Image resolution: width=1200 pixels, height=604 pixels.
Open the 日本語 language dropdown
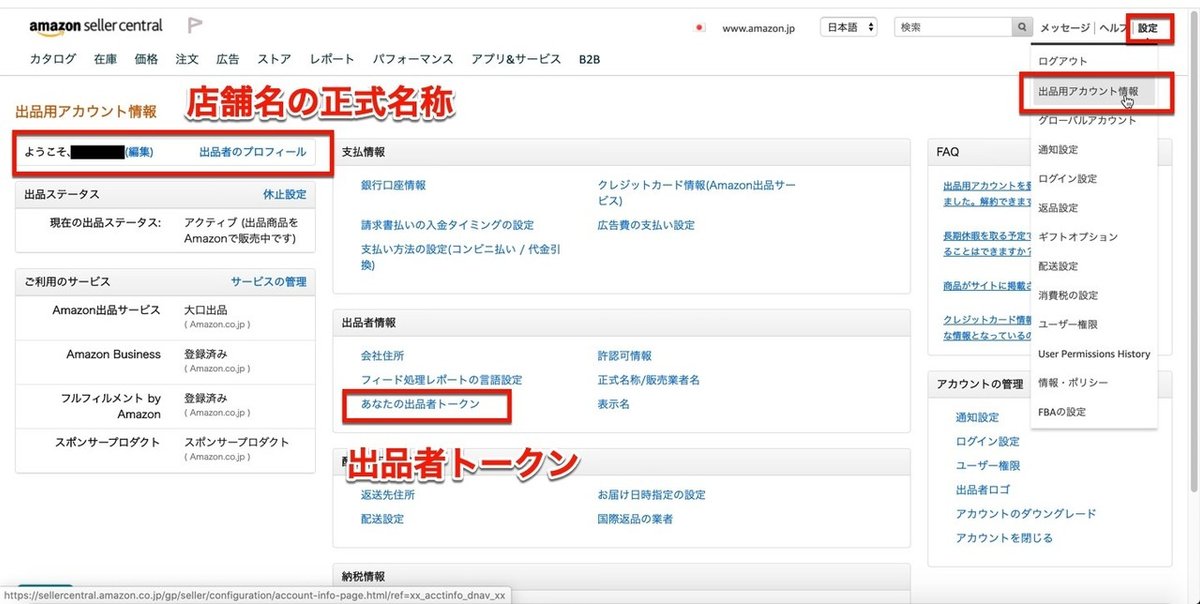[849, 28]
